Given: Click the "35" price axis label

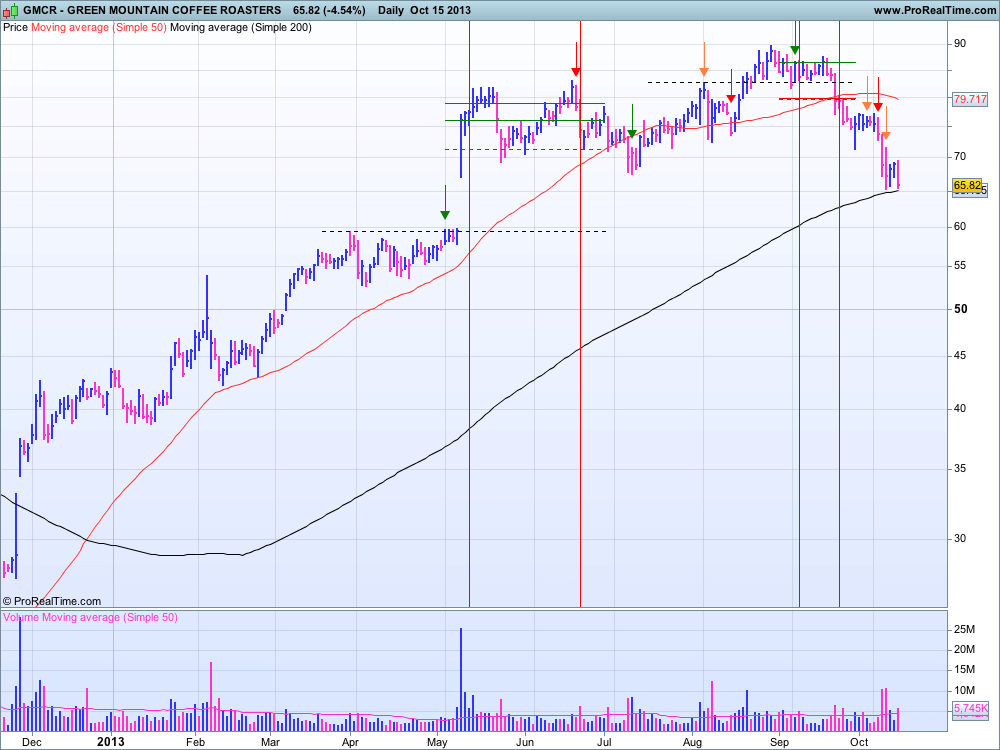Looking at the screenshot, I should pos(960,469).
